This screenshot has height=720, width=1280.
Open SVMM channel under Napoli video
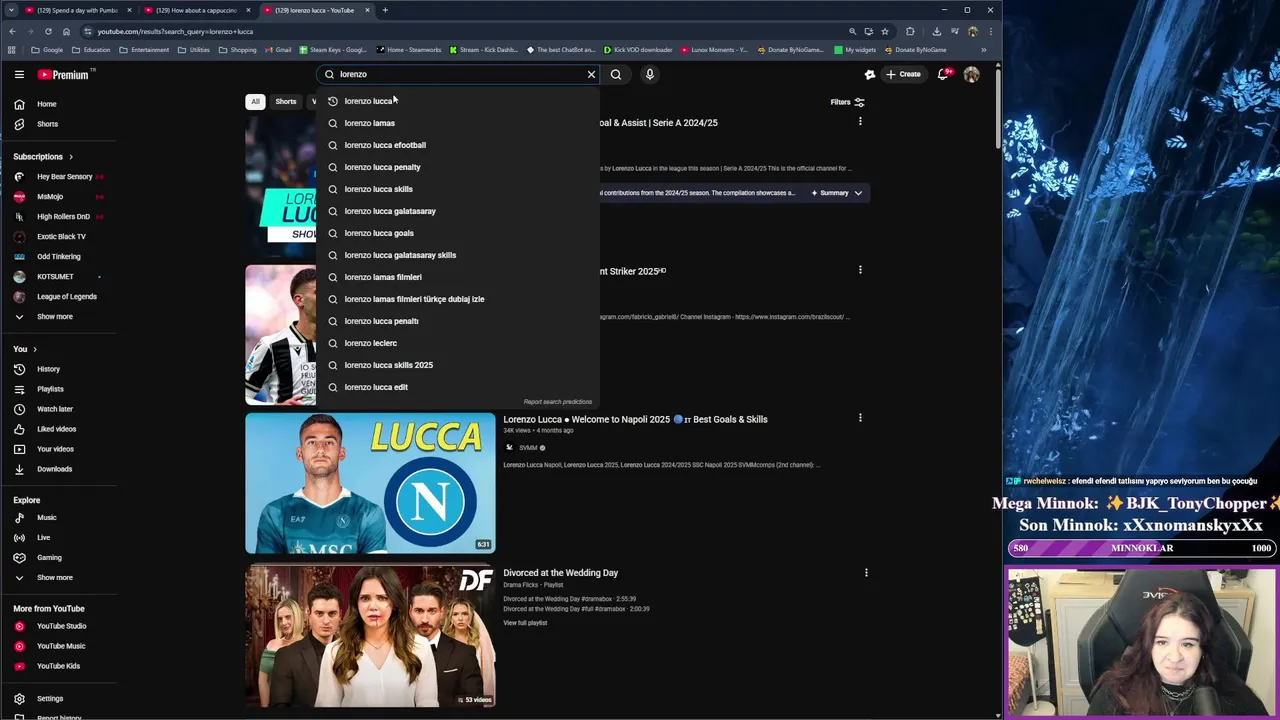(x=527, y=448)
